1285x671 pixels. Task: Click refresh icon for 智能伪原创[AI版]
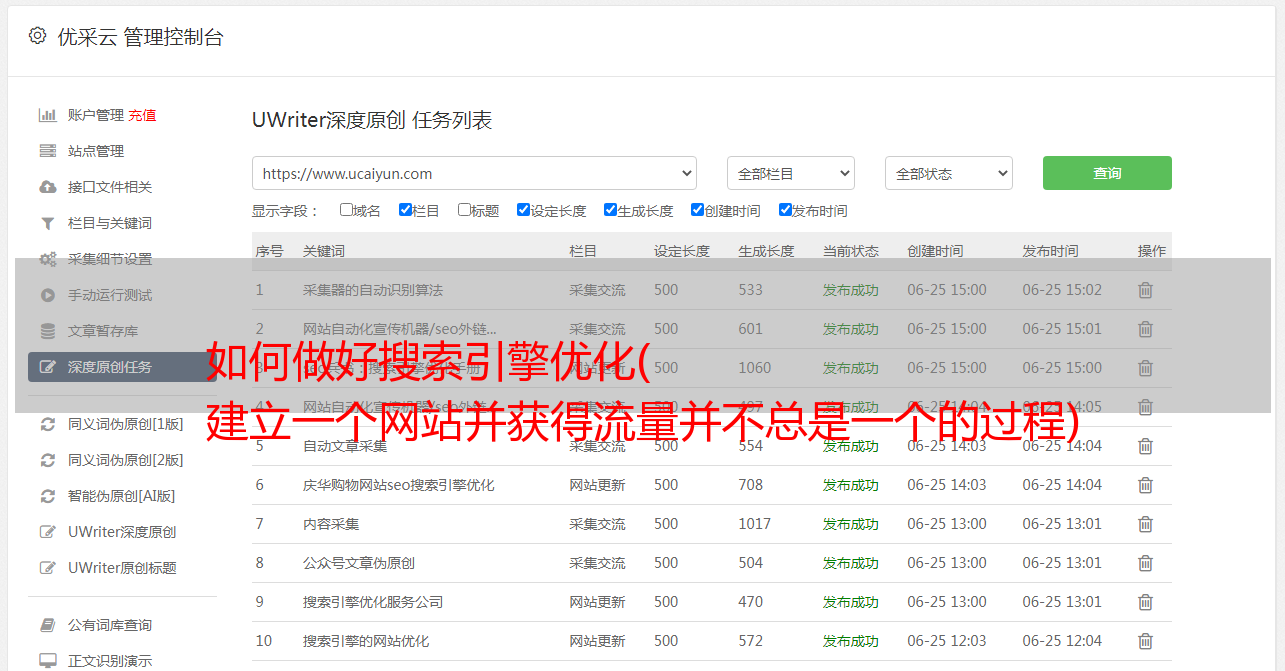tap(47, 496)
